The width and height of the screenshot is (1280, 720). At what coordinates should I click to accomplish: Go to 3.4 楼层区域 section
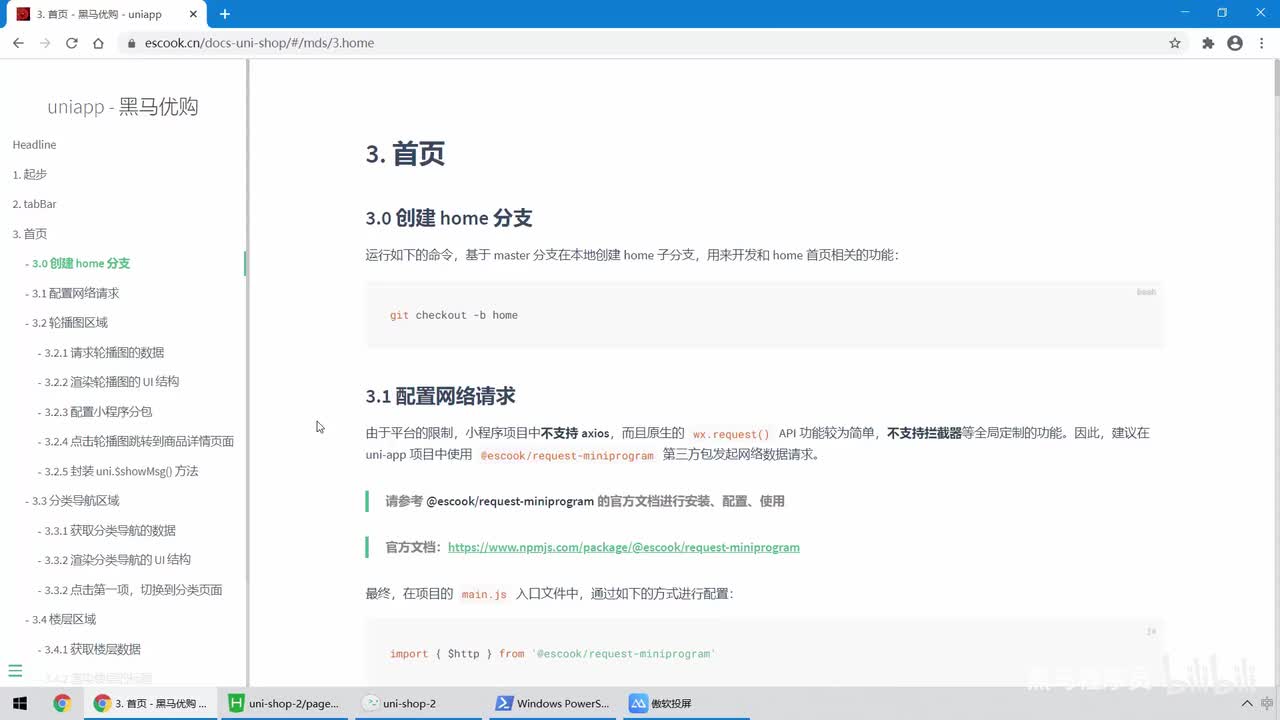click(x=64, y=620)
